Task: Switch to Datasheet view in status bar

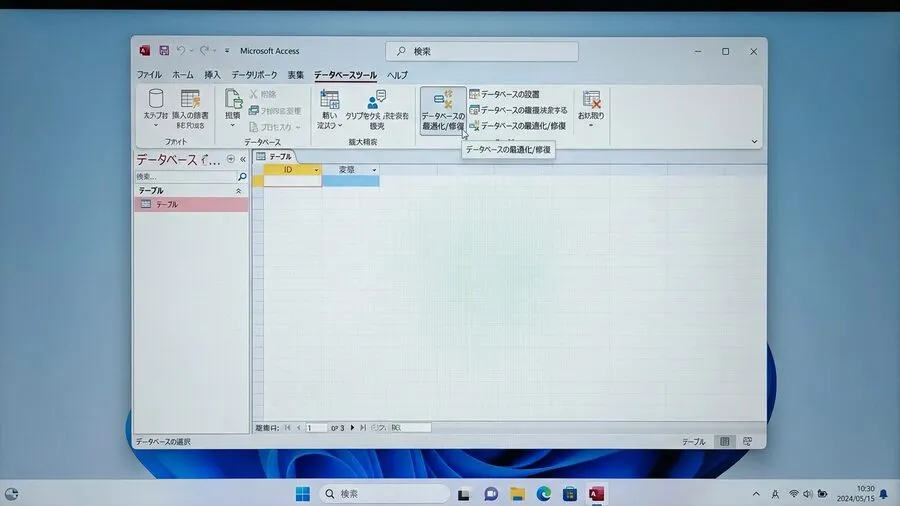Action: (725, 441)
